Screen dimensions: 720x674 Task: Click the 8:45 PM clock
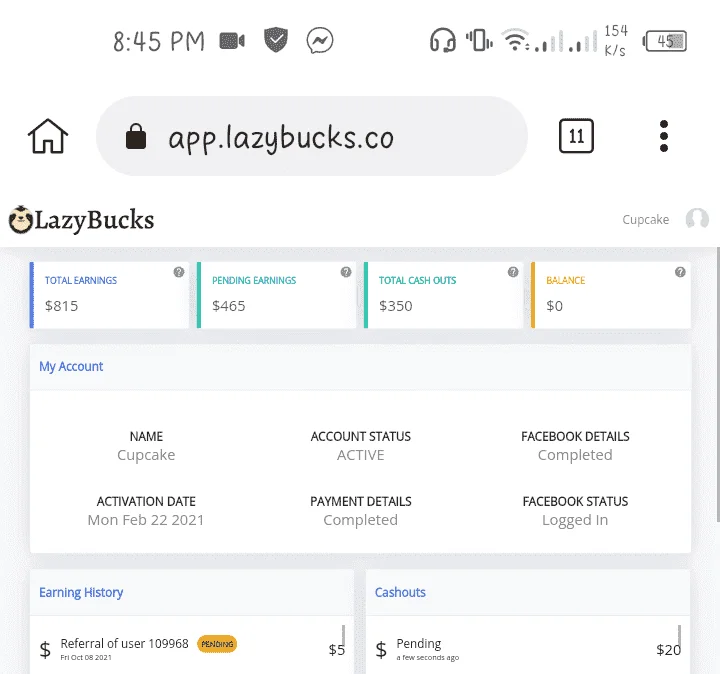coord(159,41)
